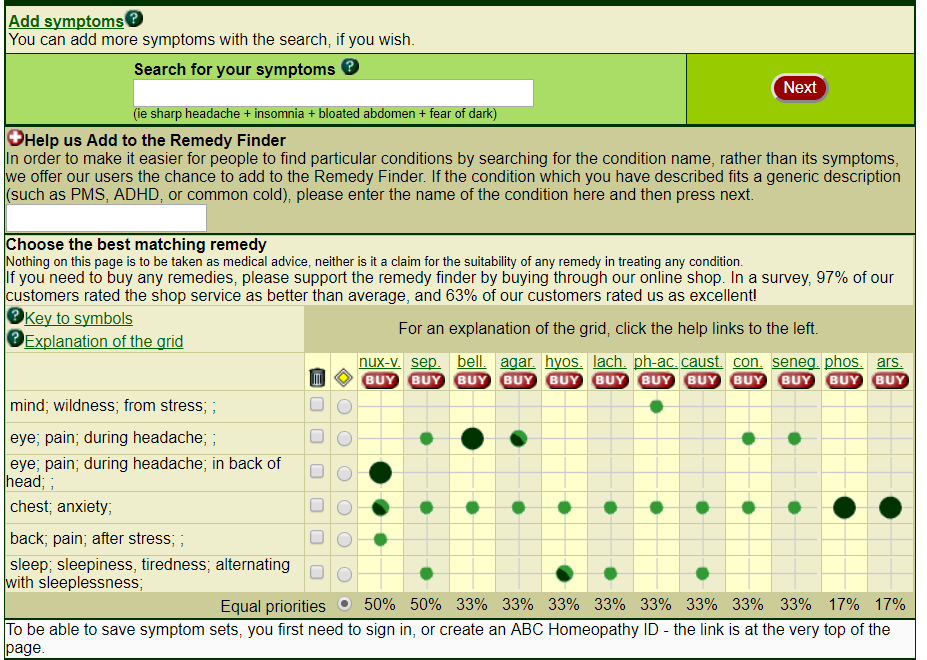Select priority radio for eye; pain; during headache
The width and height of the screenshot is (927, 660).
click(345, 438)
